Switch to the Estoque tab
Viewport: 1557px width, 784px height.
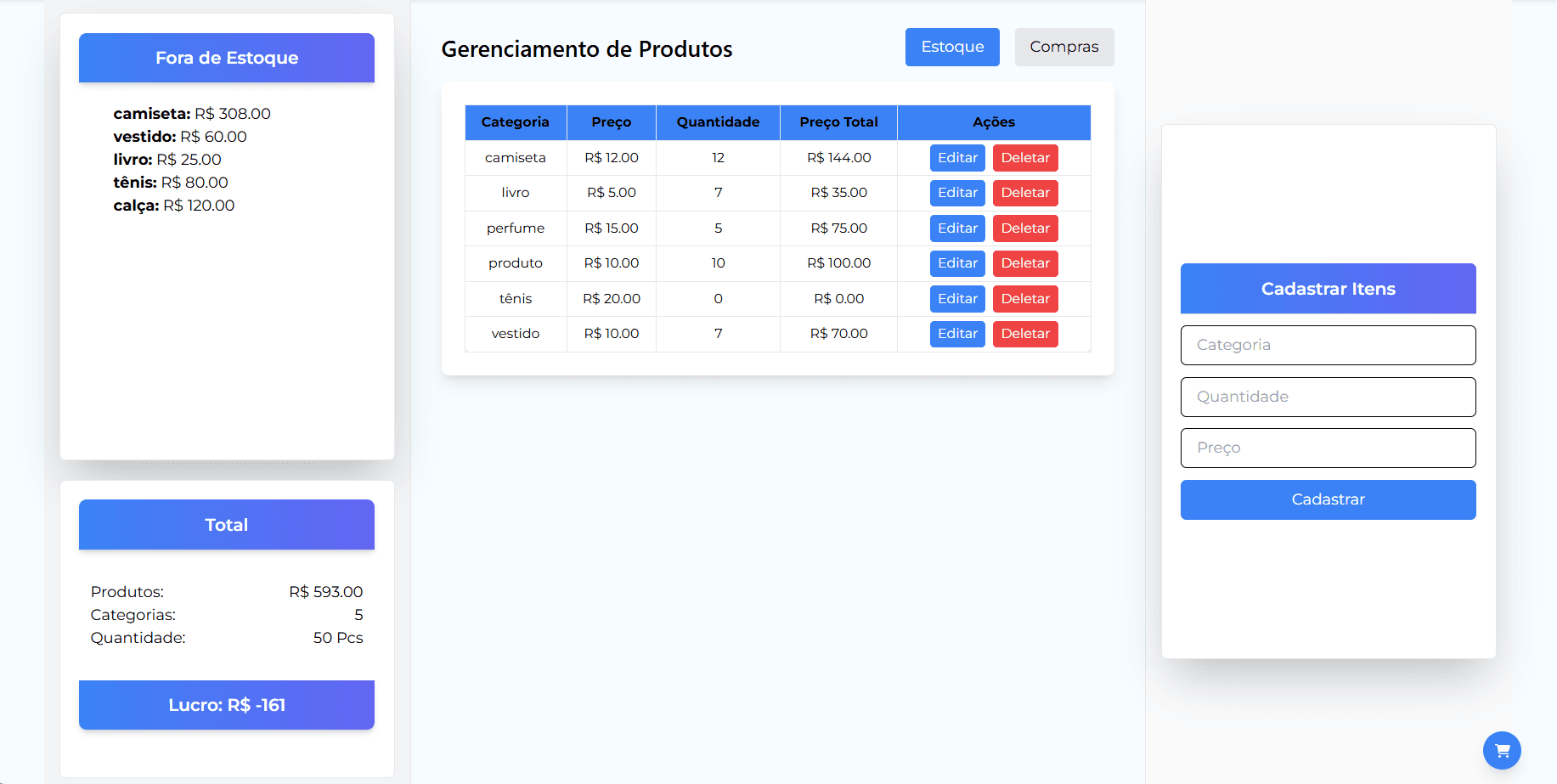point(951,47)
